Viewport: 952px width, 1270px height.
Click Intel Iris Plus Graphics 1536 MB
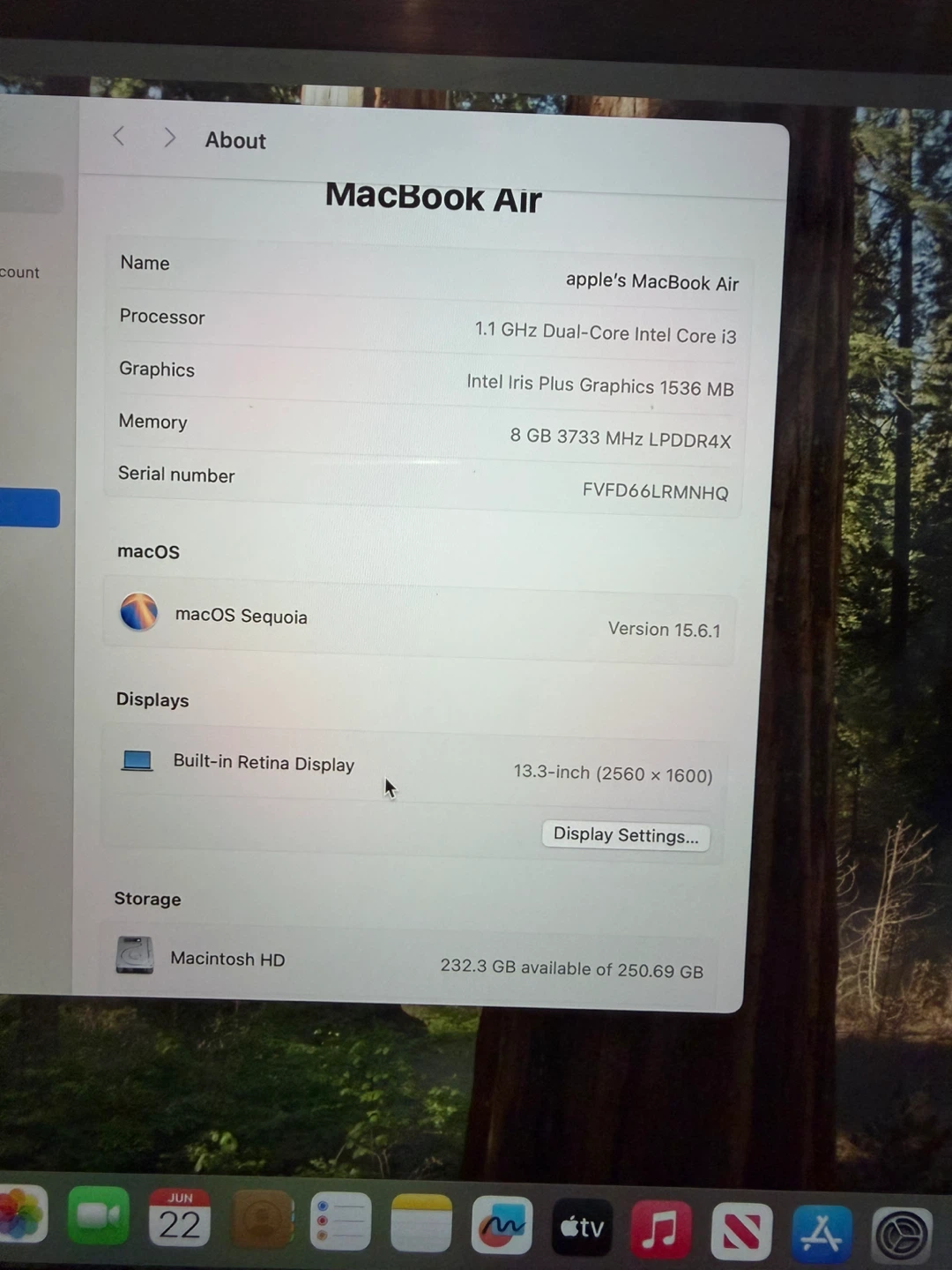tap(600, 385)
